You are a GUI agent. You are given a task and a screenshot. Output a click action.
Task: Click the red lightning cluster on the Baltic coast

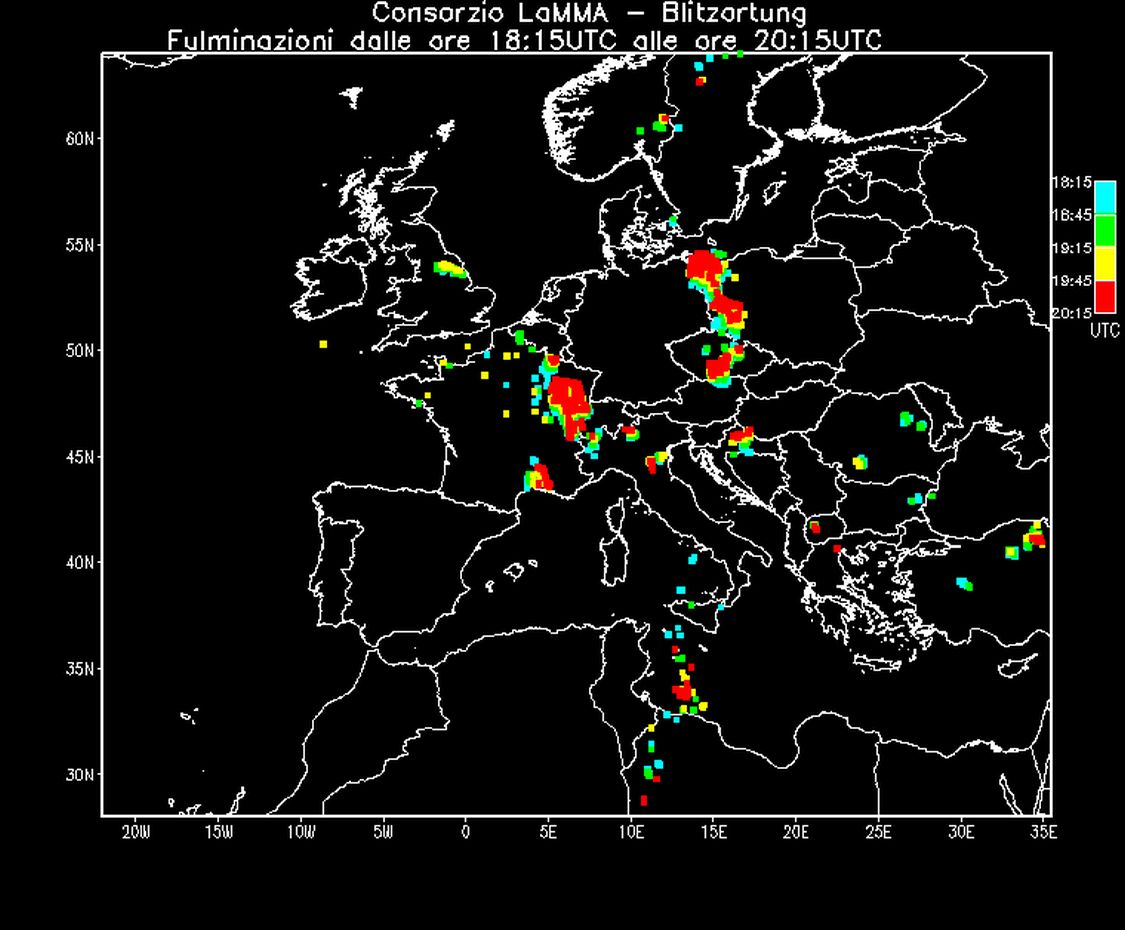coord(704,268)
